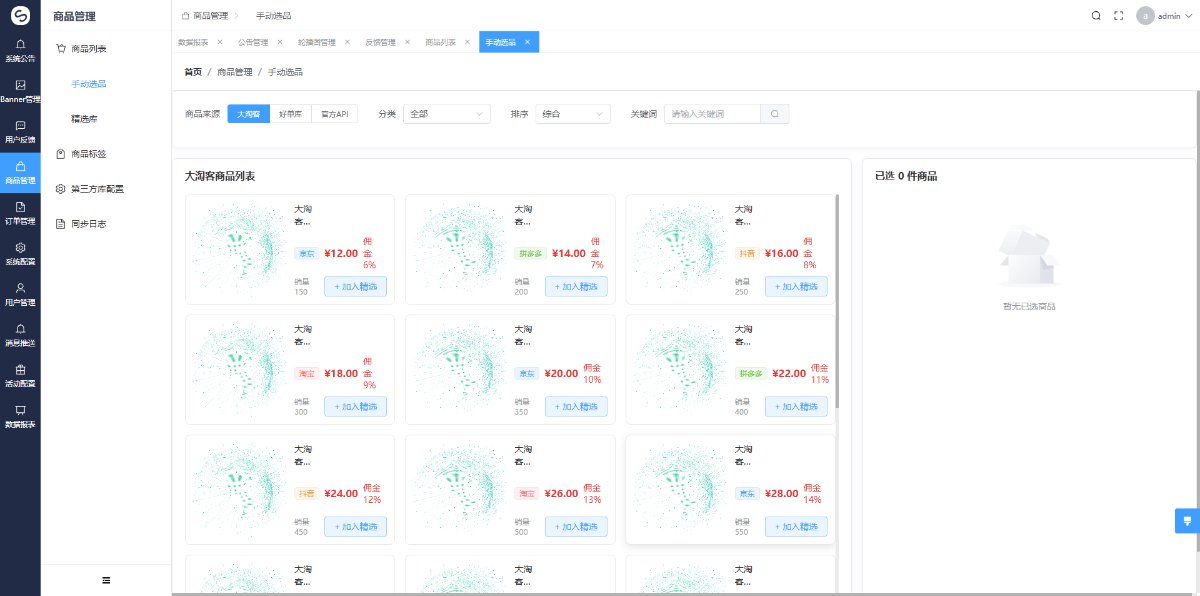
Task: Add the ¥26.00 product to 精选
Action: click(x=576, y=526)
